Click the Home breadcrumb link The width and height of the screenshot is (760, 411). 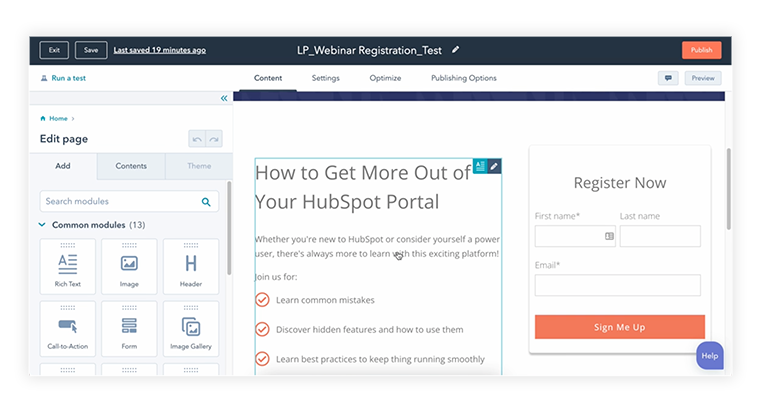[58, 118]
